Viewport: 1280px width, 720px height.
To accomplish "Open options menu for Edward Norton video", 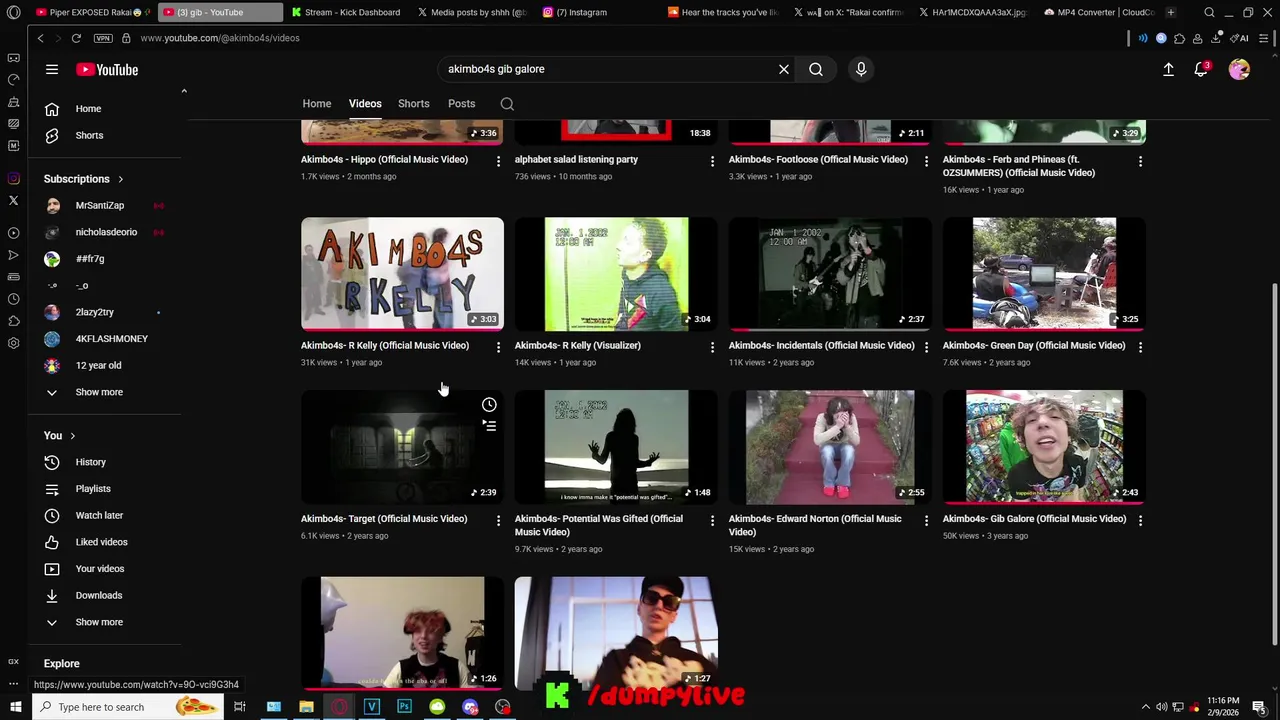I will pyautogui.click(x=926, y=520).
